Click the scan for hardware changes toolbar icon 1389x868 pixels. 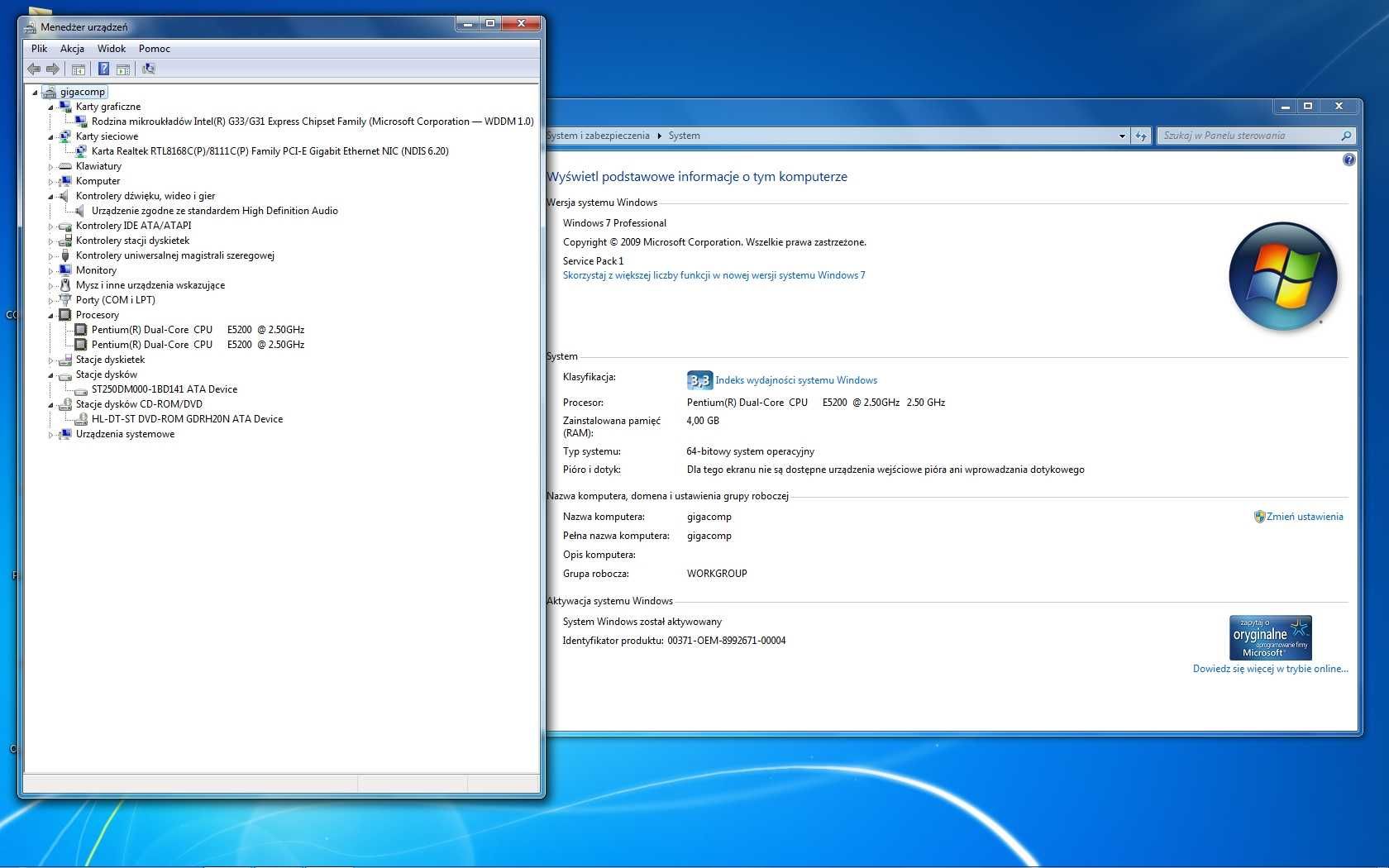coord(149,69)
